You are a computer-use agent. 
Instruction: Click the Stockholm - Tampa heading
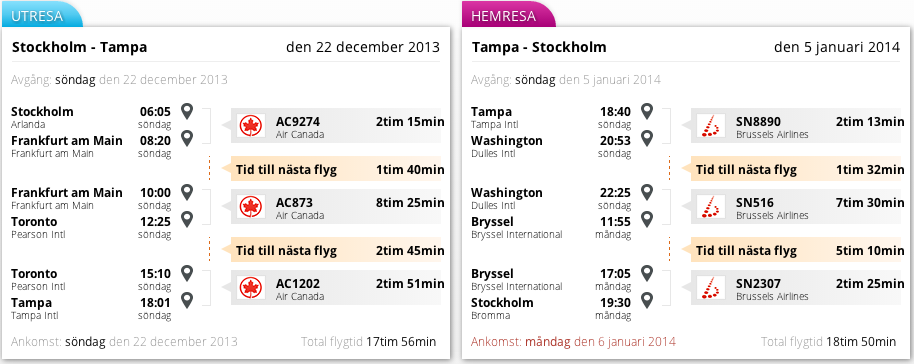pyautogui.click(x=79, y=47)
